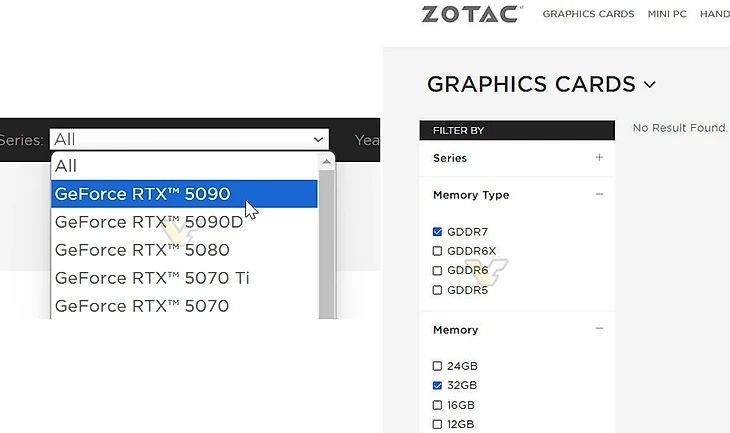Check the GDDR5 checkbox
This screenshot has width=730, height=433.
pyautogui.click(x=437, y=290)
